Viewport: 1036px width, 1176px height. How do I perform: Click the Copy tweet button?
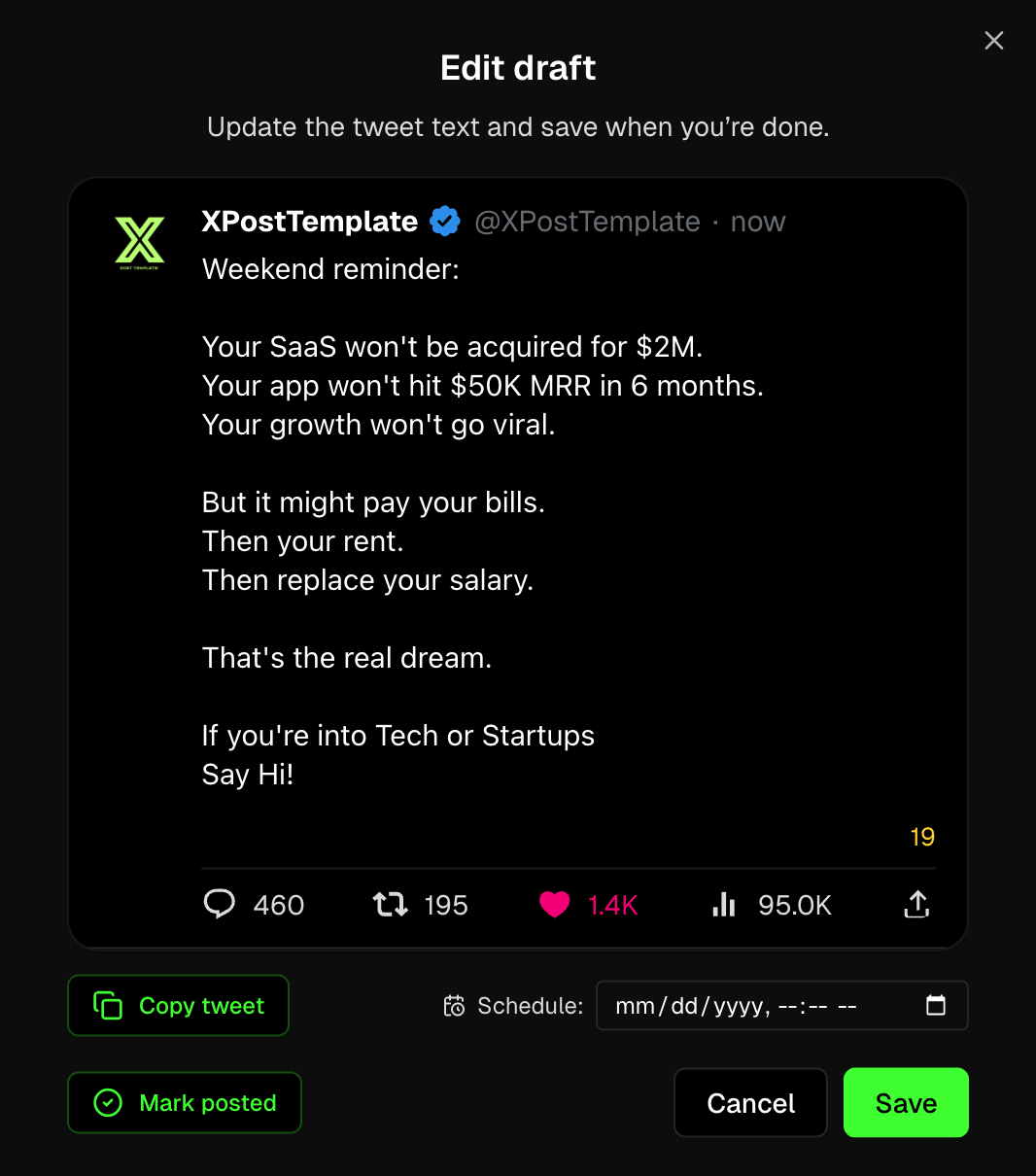pos(178,1006)
